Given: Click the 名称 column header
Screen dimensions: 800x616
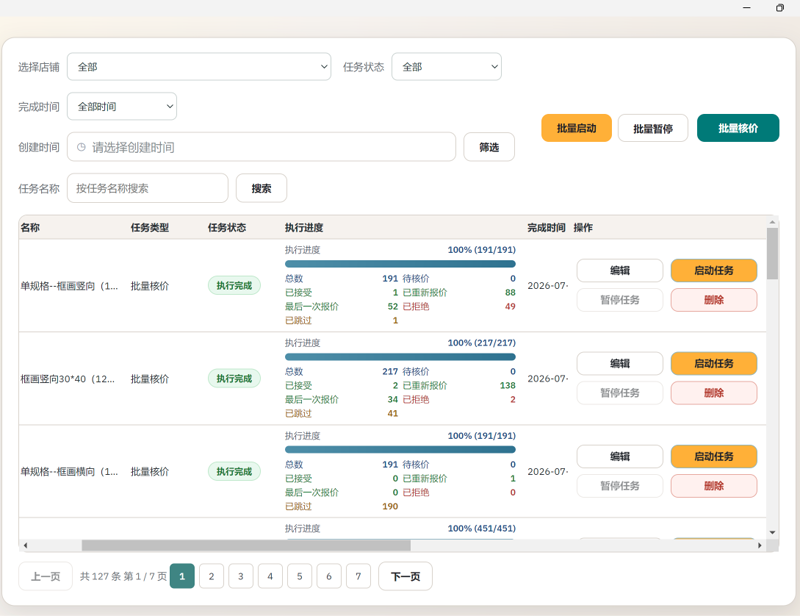Looking at the screenshot, I should pos(30,228).
